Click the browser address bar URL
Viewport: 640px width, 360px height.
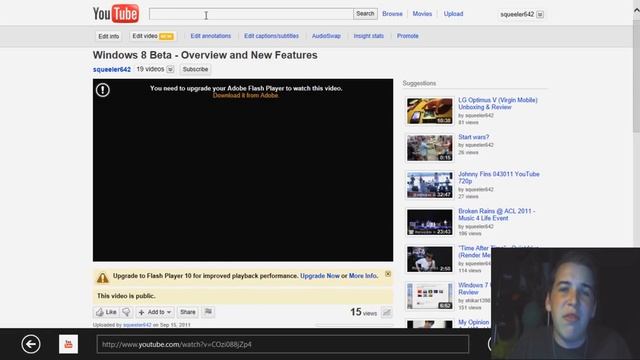[282, 344]
